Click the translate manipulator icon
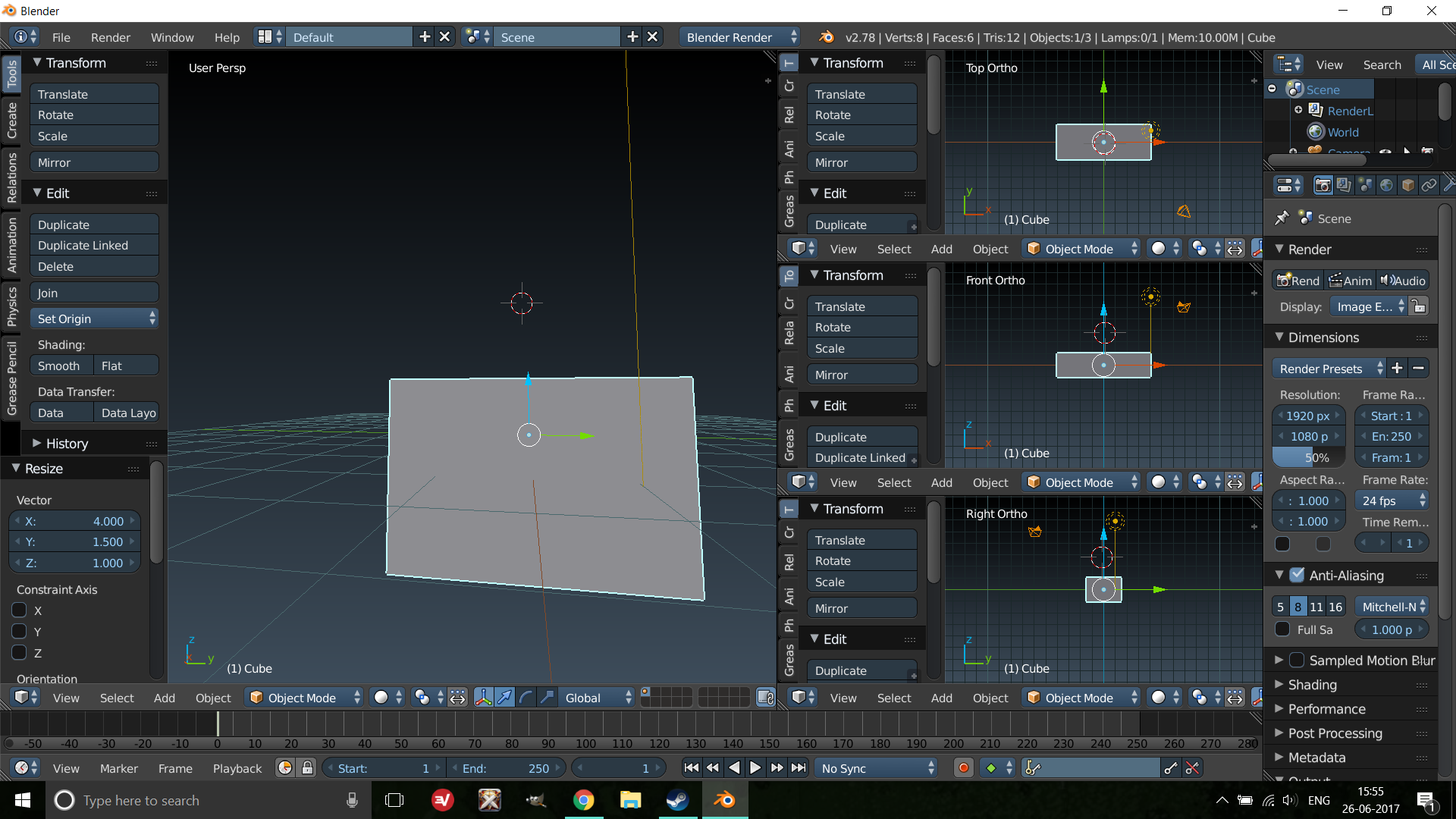 tap(505, 698)
